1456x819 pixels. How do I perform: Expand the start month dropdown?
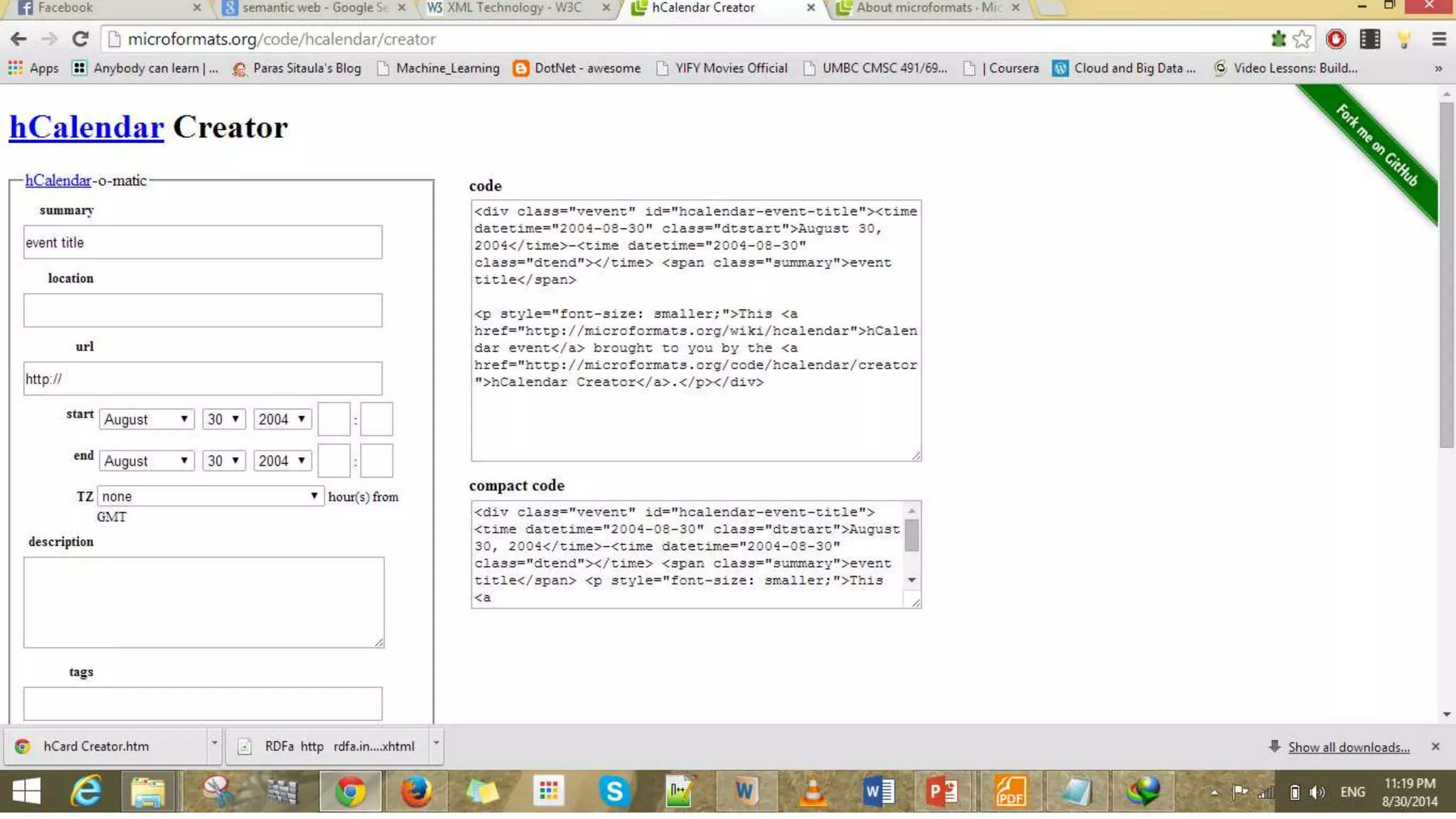click(146, 419)
